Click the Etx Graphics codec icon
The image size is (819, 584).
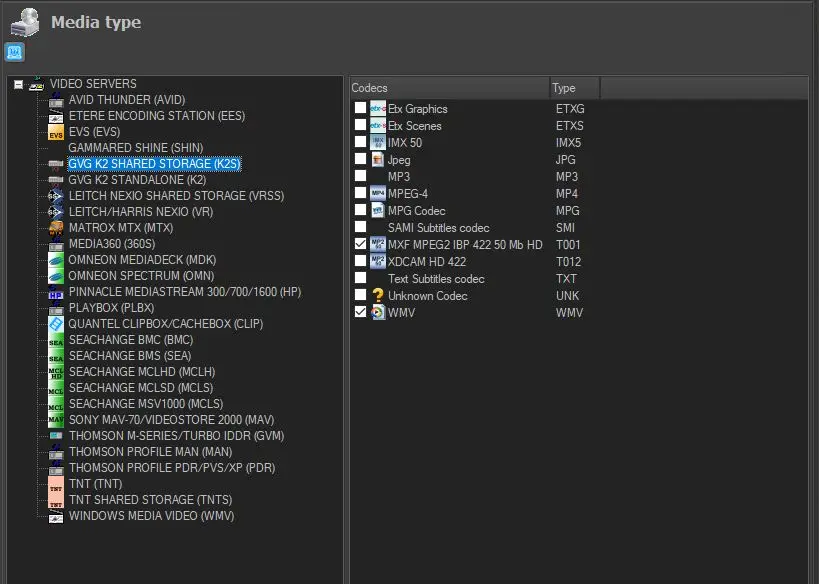pos(378,109)
